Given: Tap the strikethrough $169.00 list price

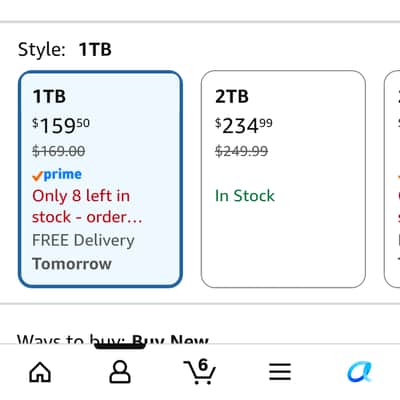Looking at the screenshot, I should [x=59, y=151].
